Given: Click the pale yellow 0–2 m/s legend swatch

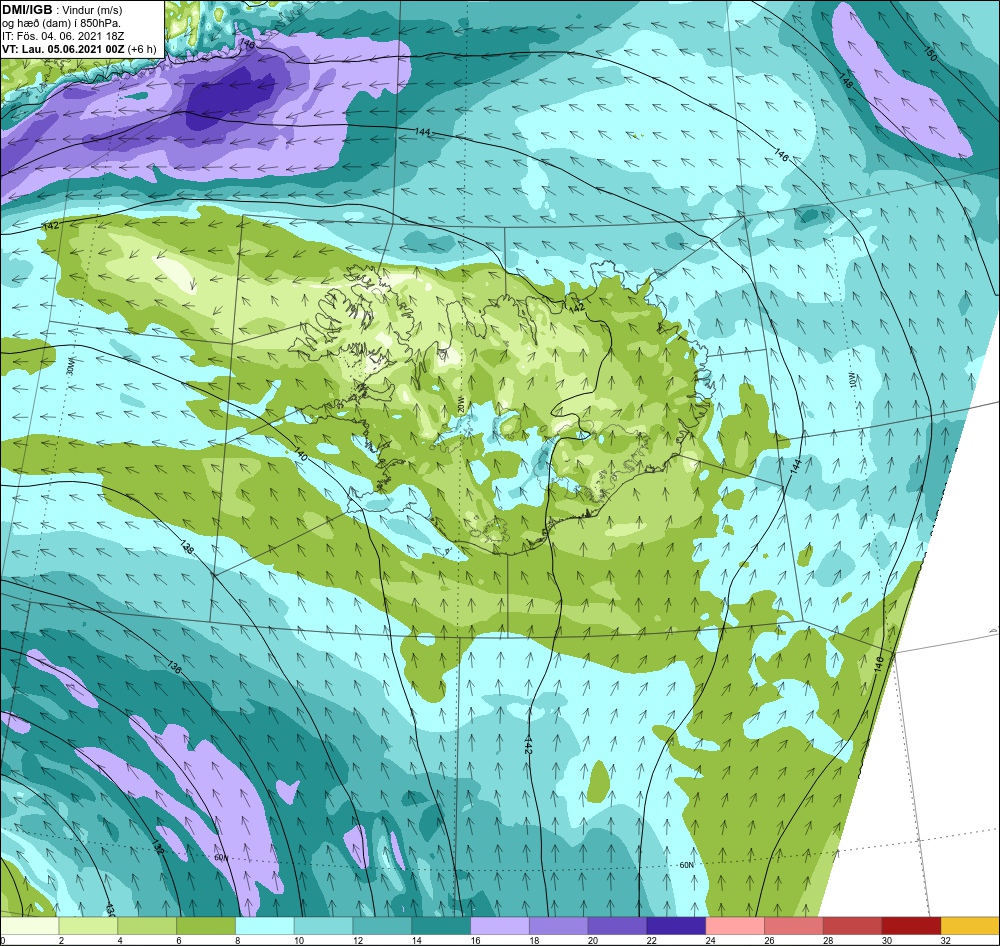Looking at the screenshot, I should click(29, 926).
